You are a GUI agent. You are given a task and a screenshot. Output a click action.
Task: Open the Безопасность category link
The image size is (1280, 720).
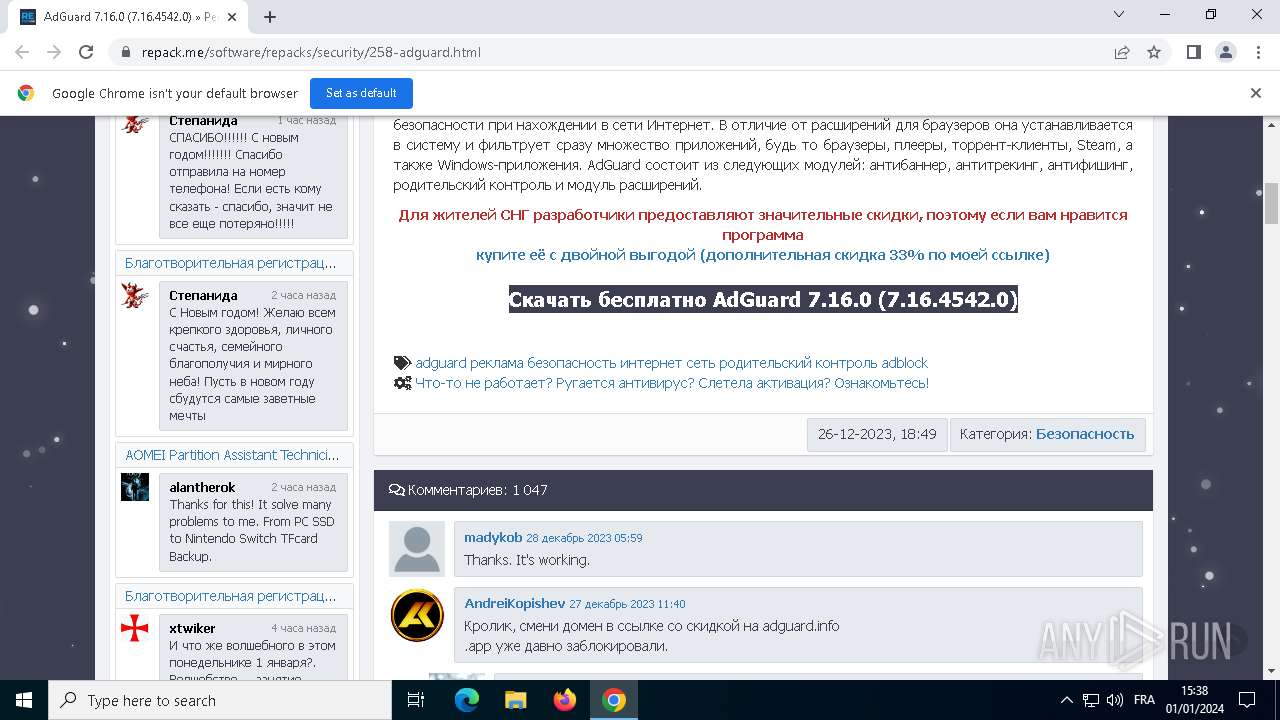pos(1085,434)
